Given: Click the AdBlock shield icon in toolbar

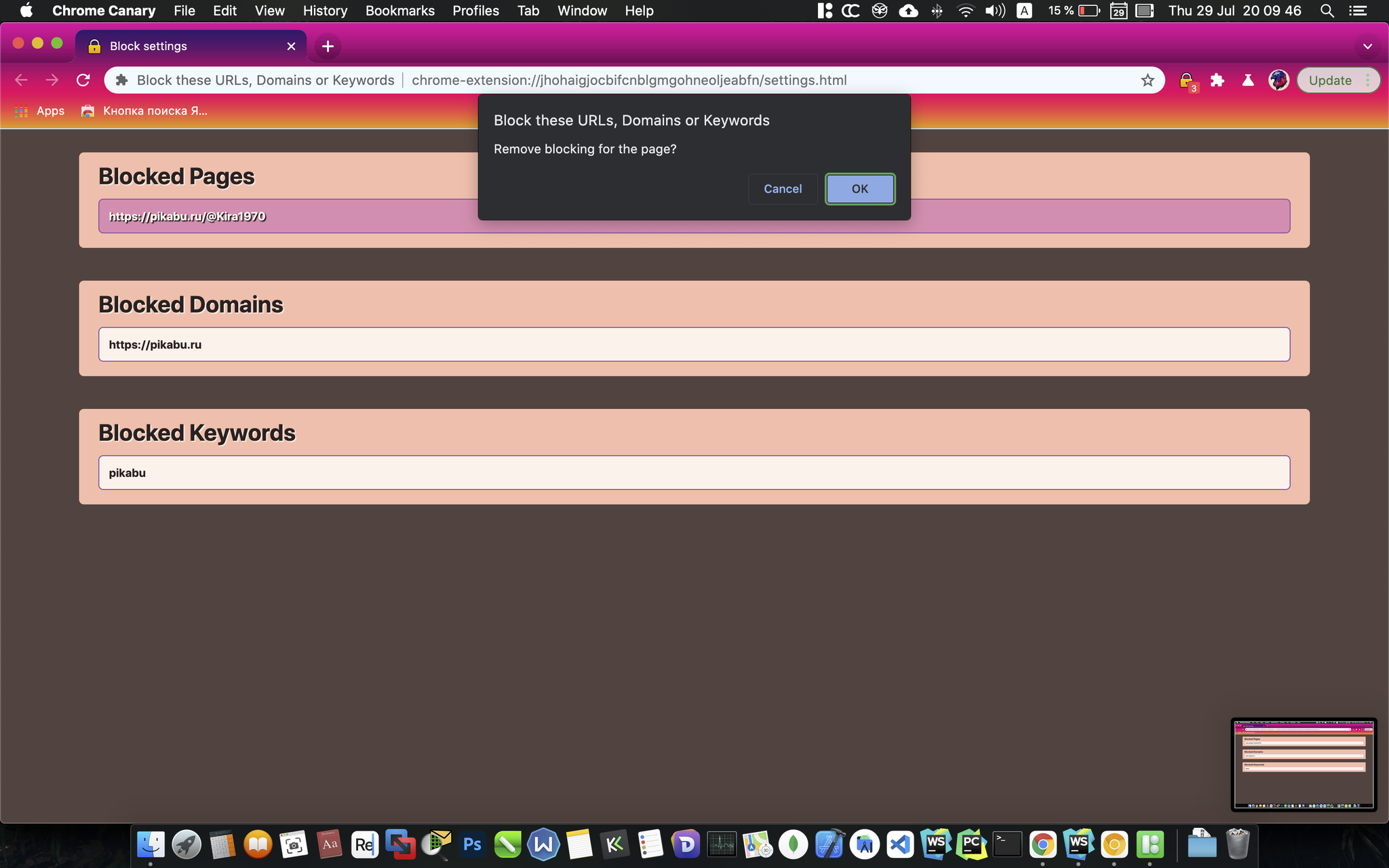Looking at the screenshot, I should click(1186, 80).
